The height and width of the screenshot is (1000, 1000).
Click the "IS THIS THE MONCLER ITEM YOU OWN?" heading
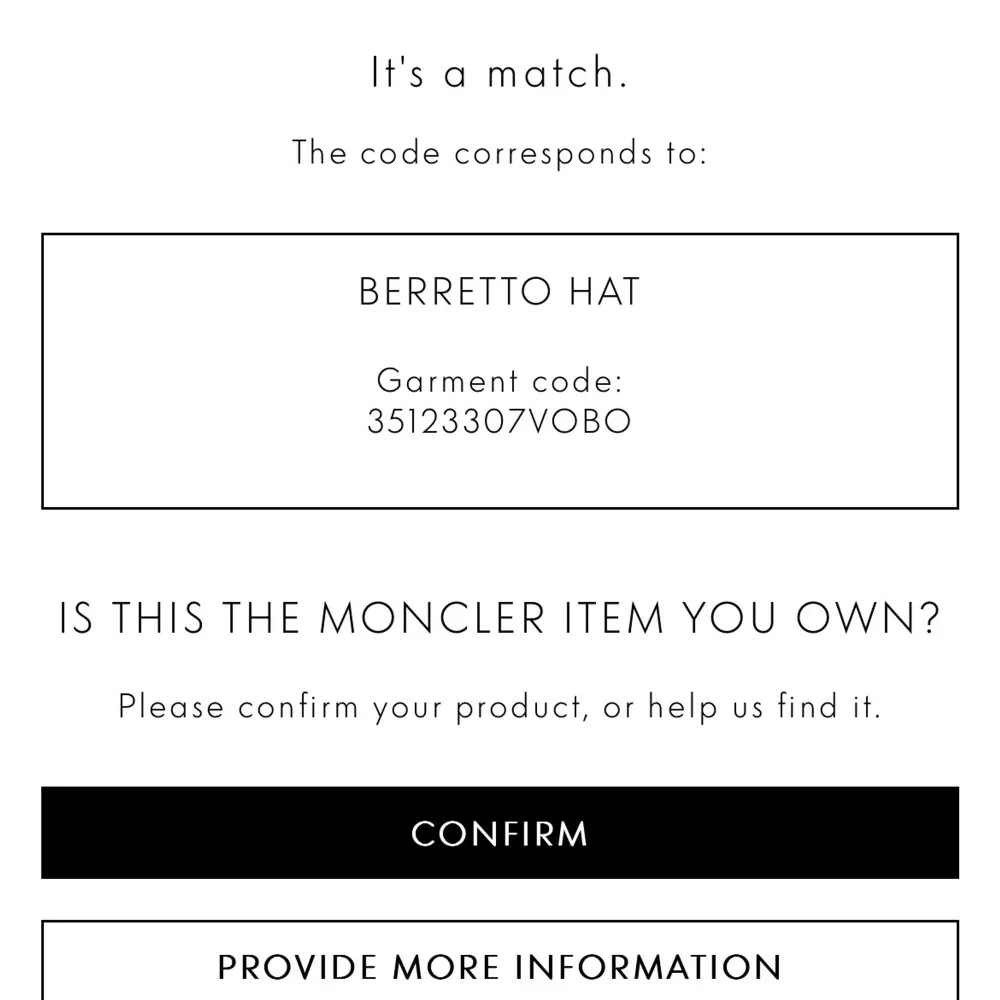(499, 620)
